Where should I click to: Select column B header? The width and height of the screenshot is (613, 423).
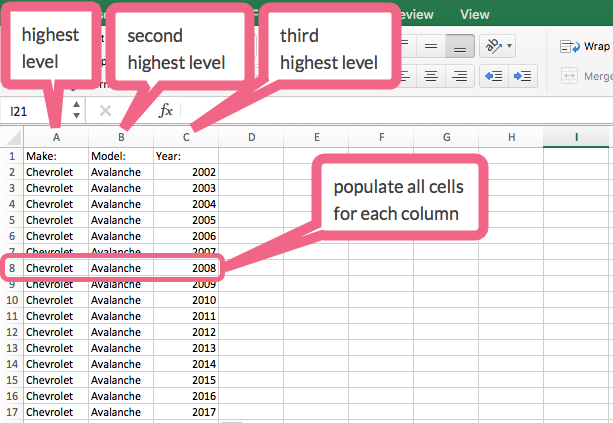121,137
